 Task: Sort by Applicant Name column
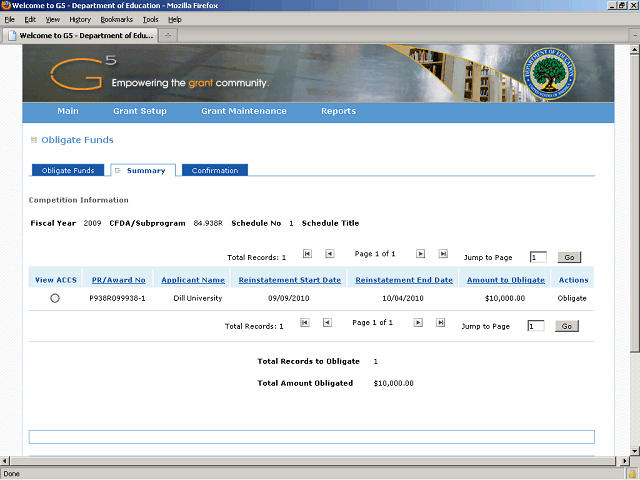click(x=193, y=280)
